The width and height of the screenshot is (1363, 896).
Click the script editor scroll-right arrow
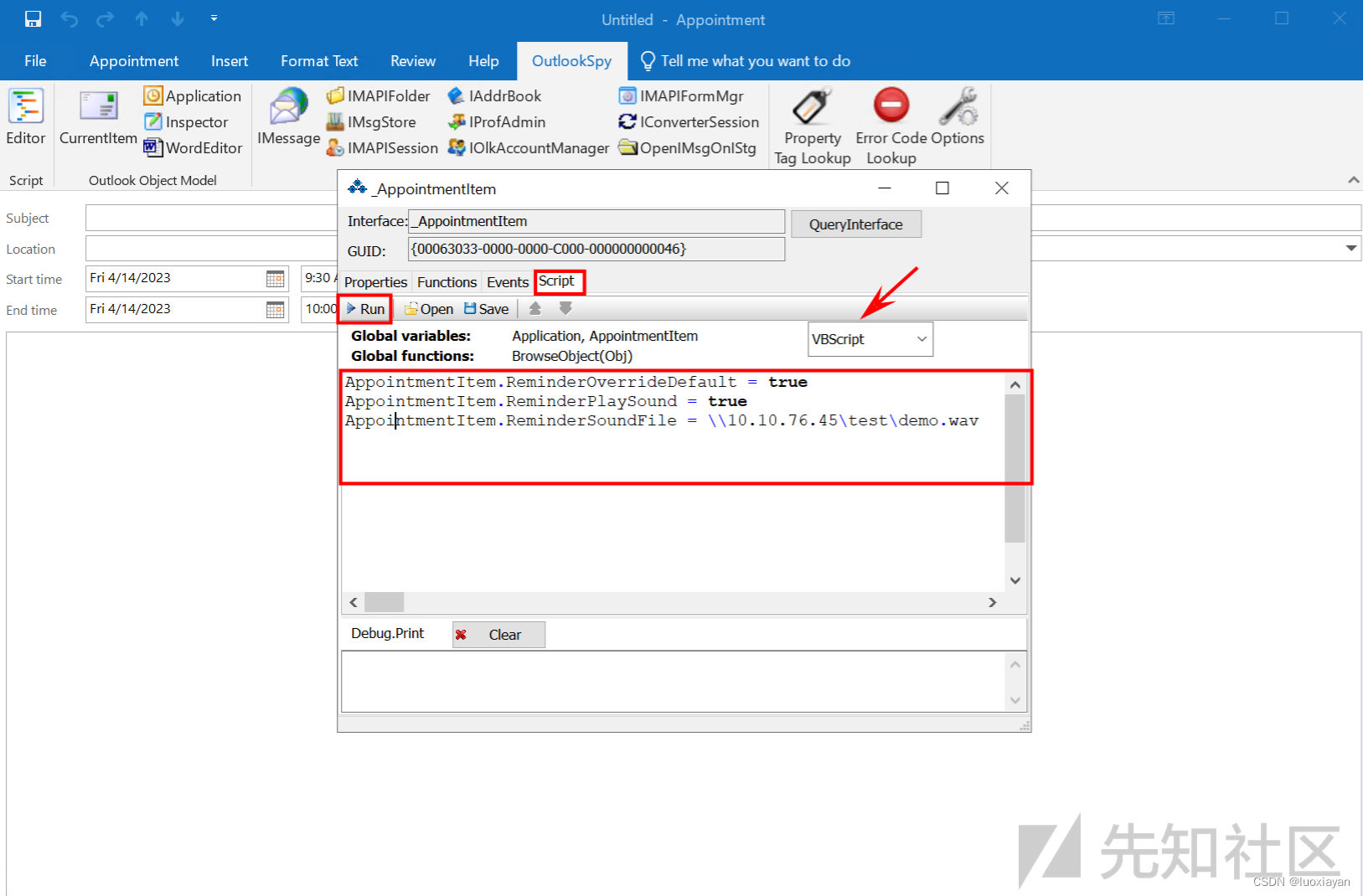click(993, 602)
